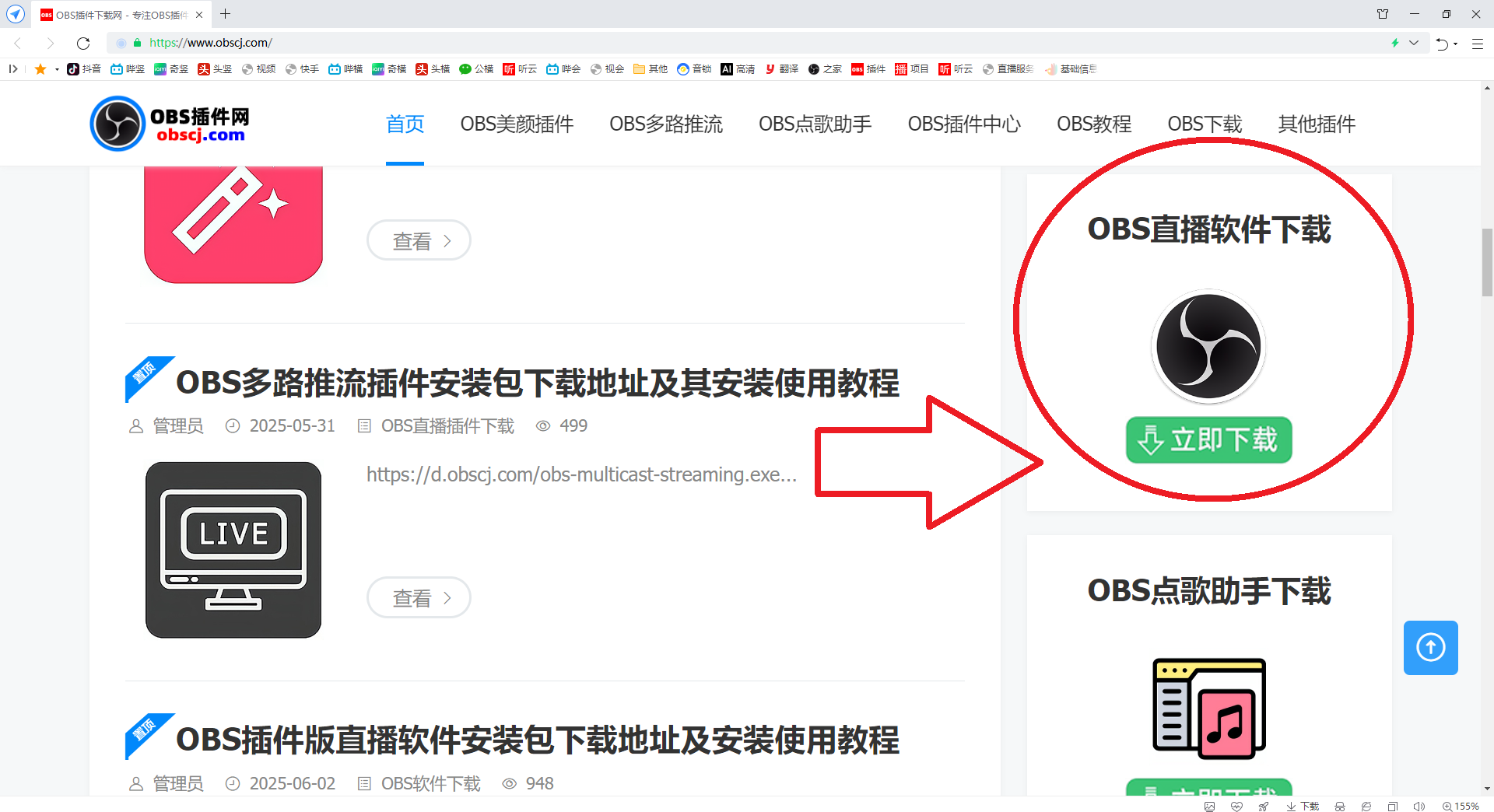
Task: Go to the OBS教程 navigation tab
Action: pyautogui.click(x=1093, y=124)
